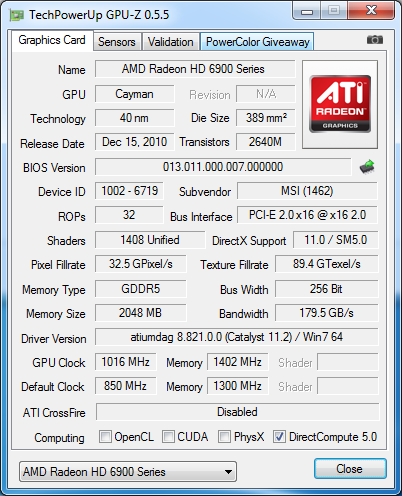402x496 pixels.
Task: Click the Close button
Action: pos(350,469)
